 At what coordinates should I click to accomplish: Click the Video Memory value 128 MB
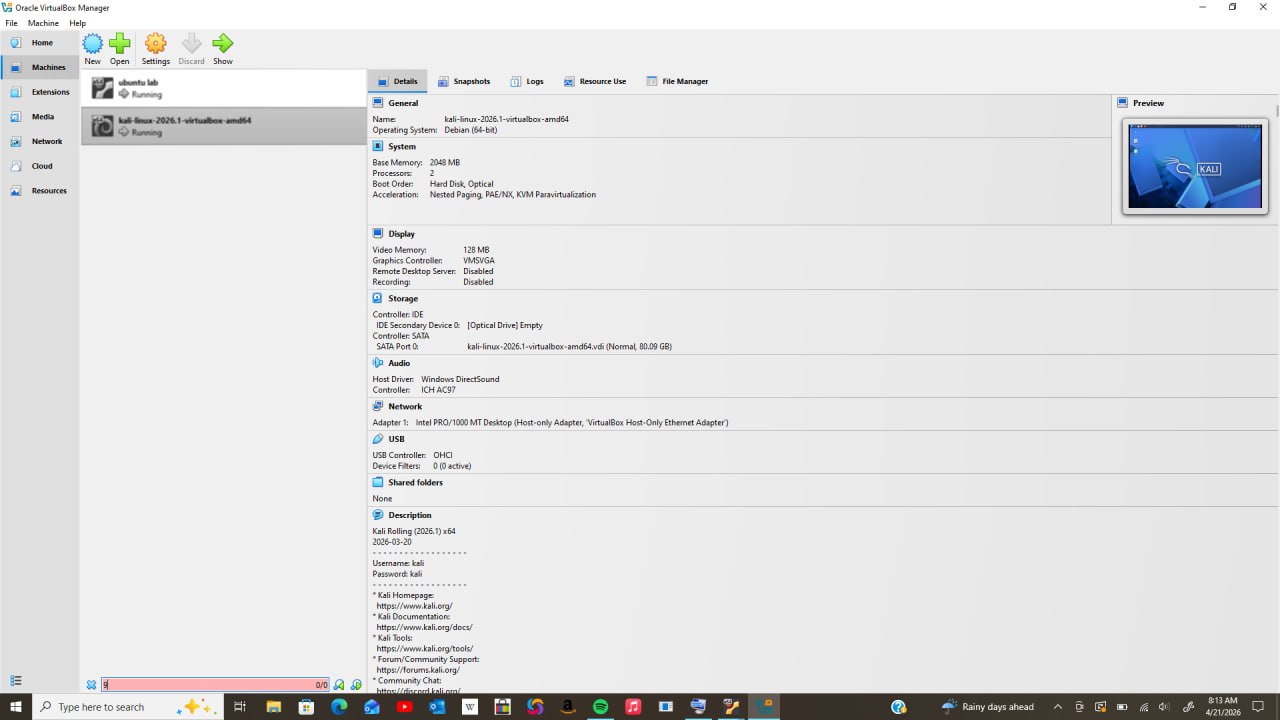pyautogui.click(x=476, y=250)
